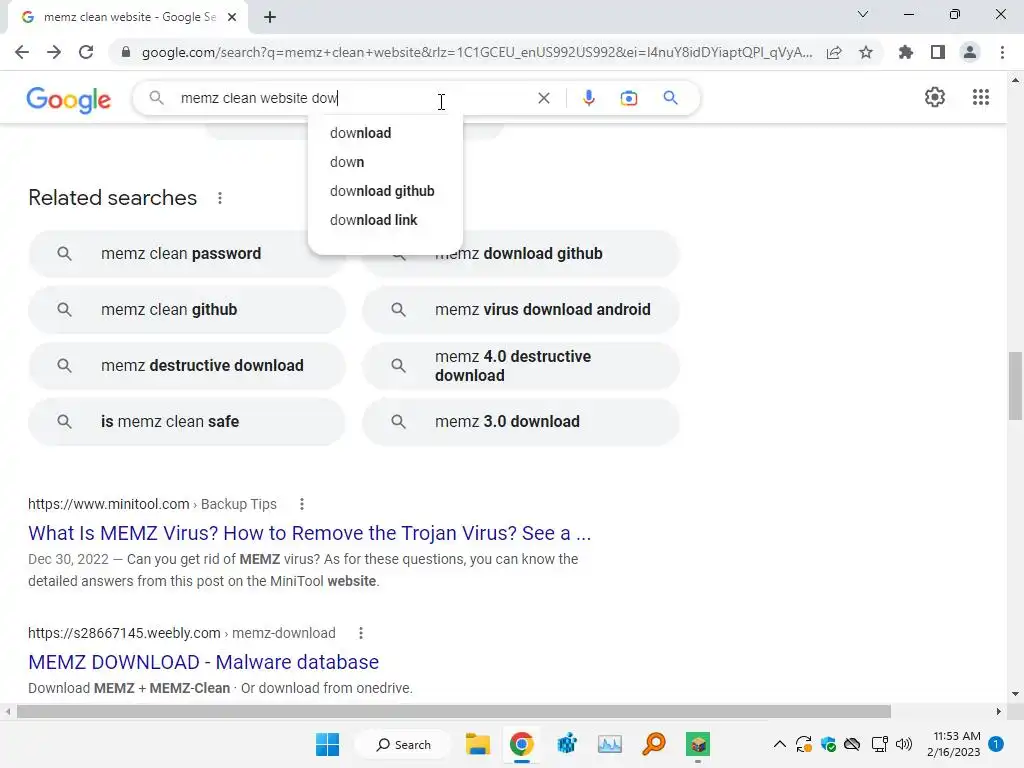Search related: memz clean github
1024x768 pixels.
click(x=187, y=310)
